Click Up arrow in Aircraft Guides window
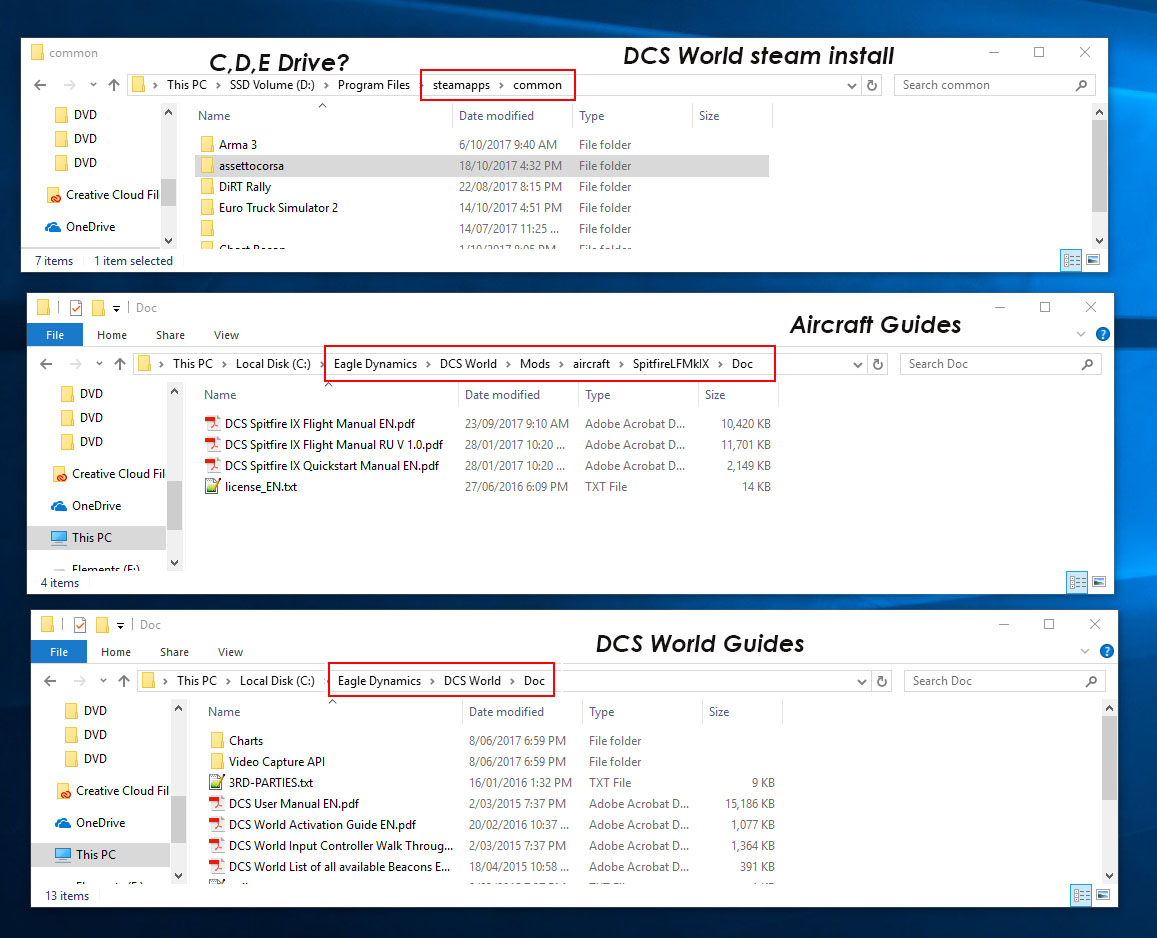This screenshot has height=938, width=1157. 120,364
